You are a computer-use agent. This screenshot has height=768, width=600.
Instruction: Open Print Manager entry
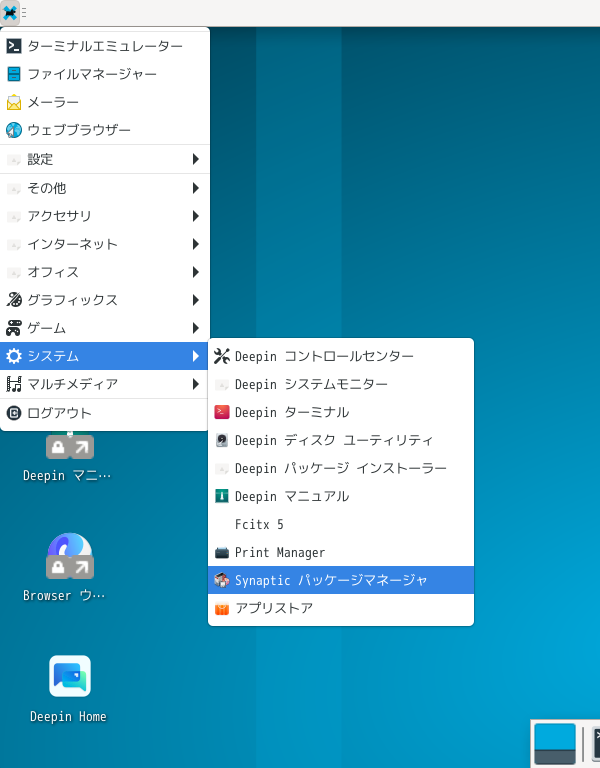point(341,552)
